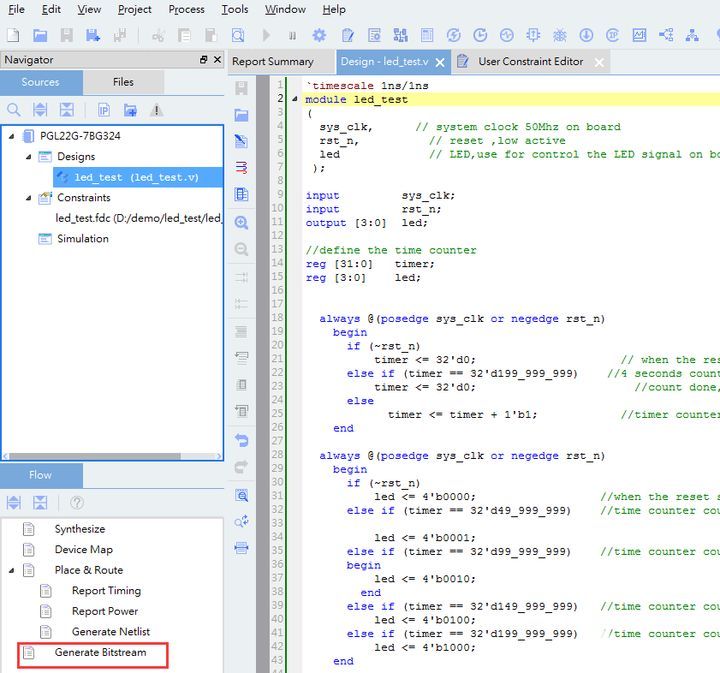Click the expand all icon in Flow panel
720x673 pixels.
click(x=14, y=502)
